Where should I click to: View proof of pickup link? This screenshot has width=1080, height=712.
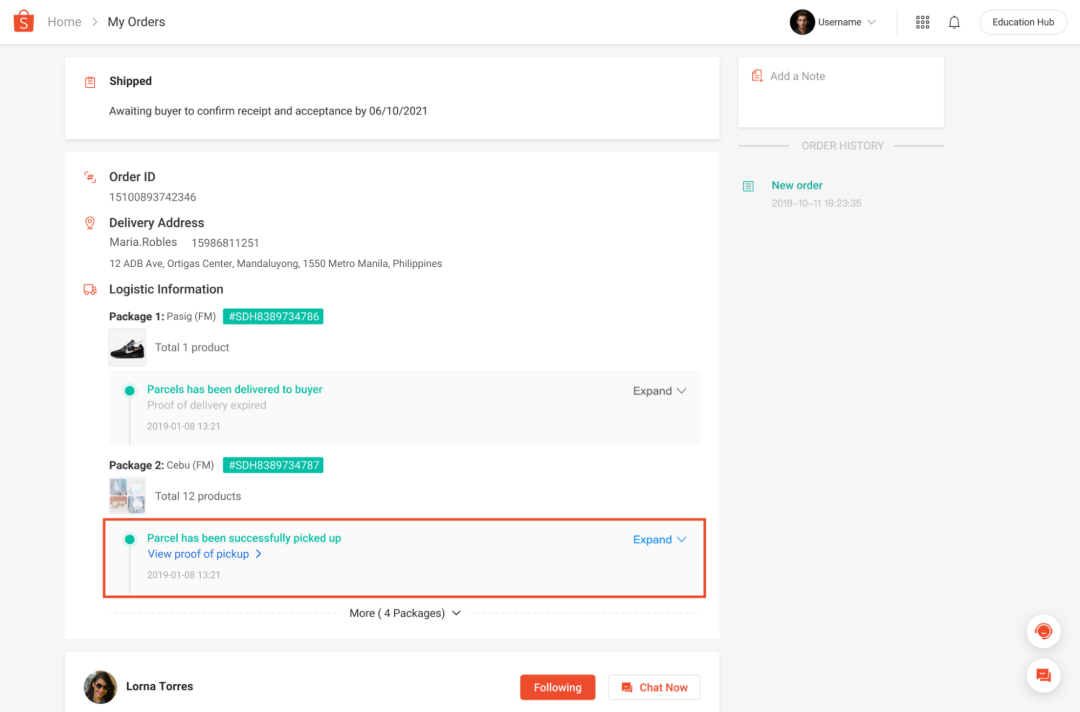(x=204, y=554)
